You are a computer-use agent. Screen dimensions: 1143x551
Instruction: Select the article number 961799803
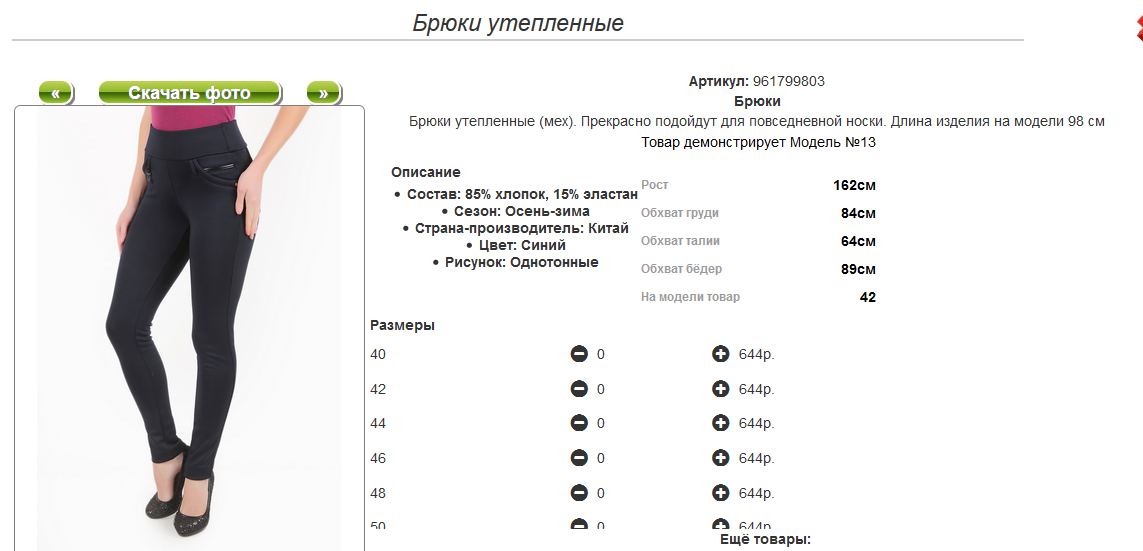pyautogui.click(x=789, y=82)
